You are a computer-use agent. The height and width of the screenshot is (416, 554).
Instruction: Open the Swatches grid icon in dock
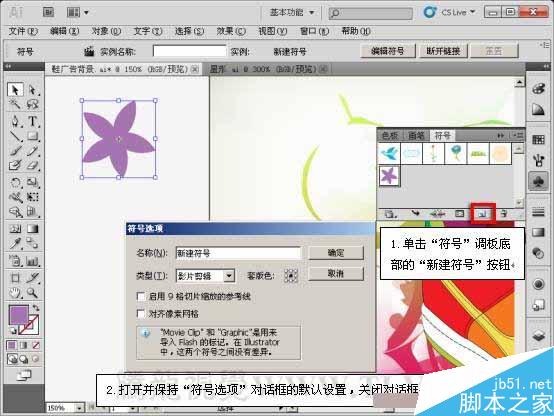pyautogui.click(x=538, y=139)
